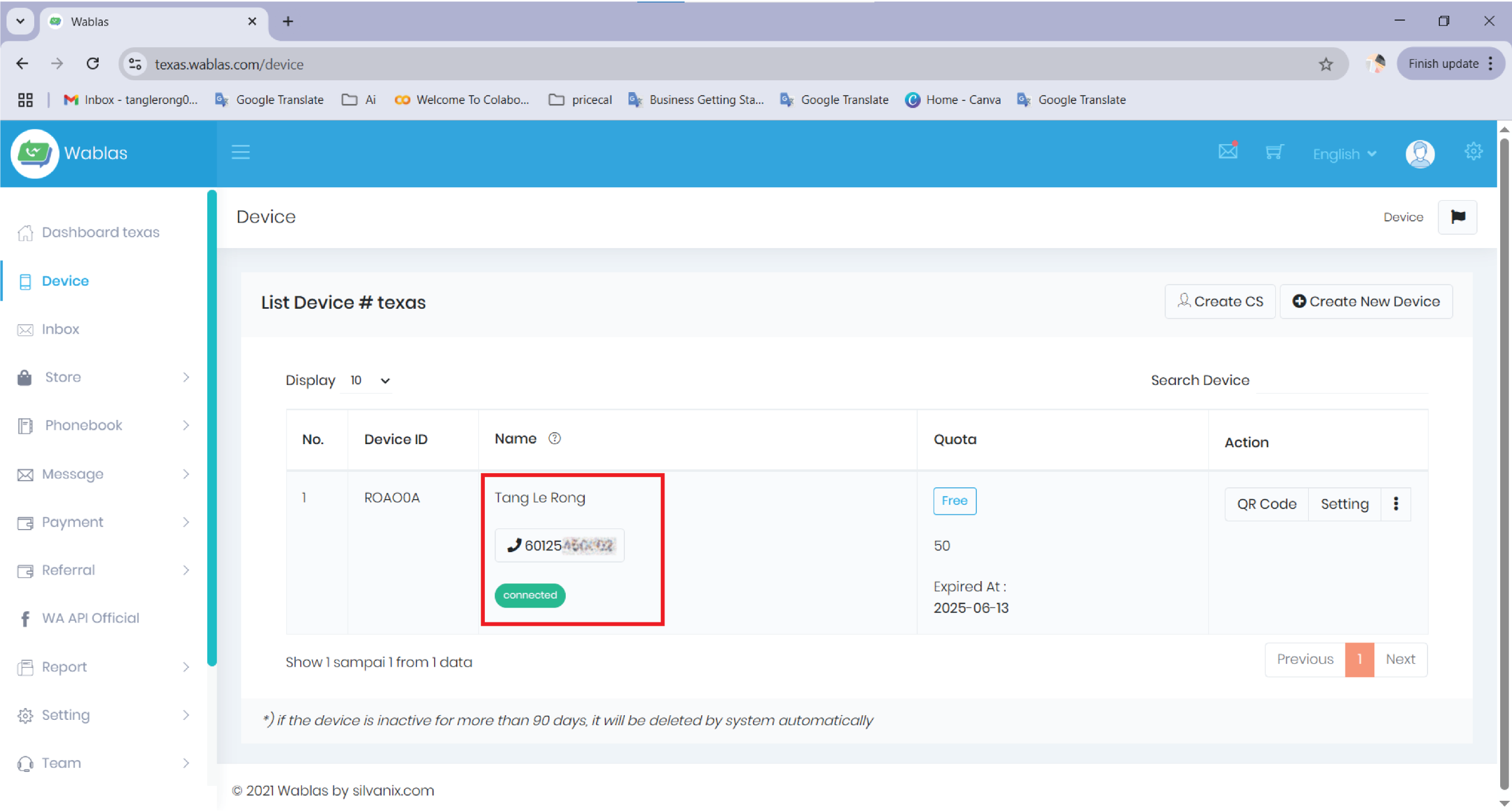1512x812 pixels.
Task: Focus the Search Device input field
Action: (x=1342, y=381)
